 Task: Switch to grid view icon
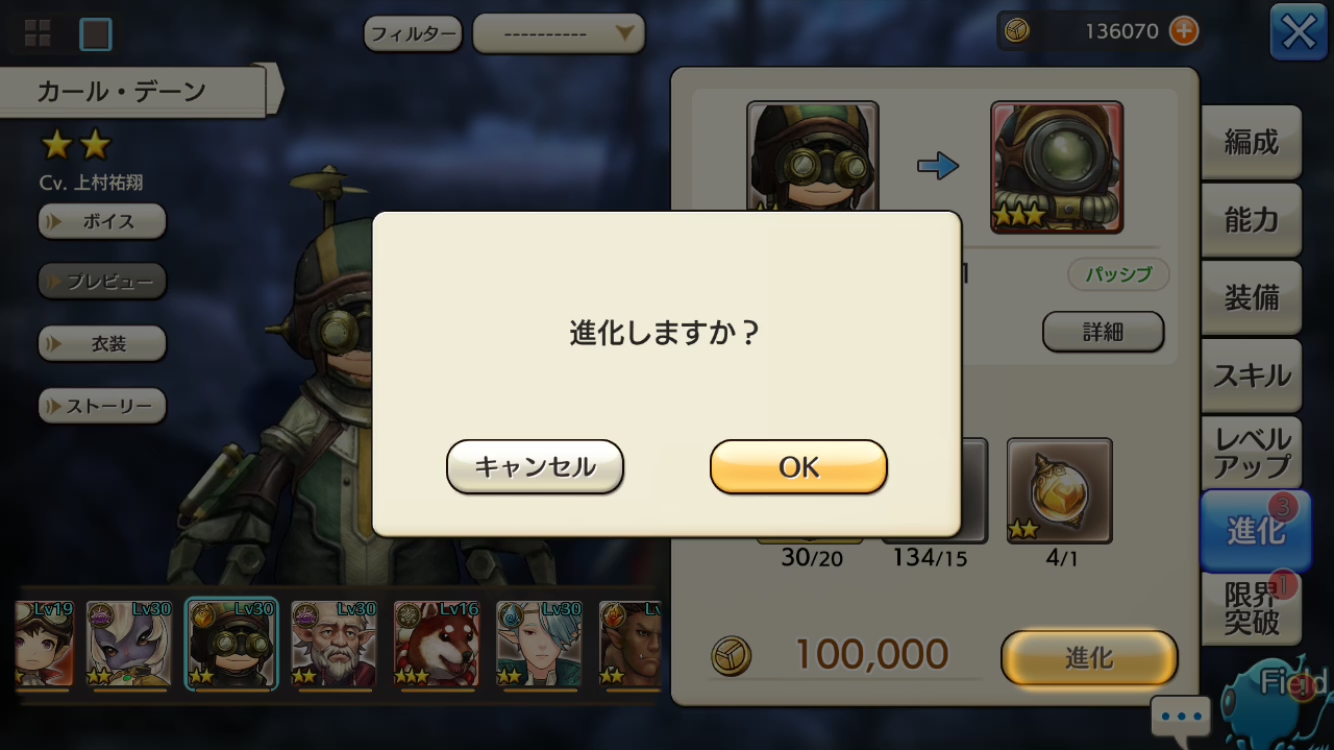(x=38, y=34)
